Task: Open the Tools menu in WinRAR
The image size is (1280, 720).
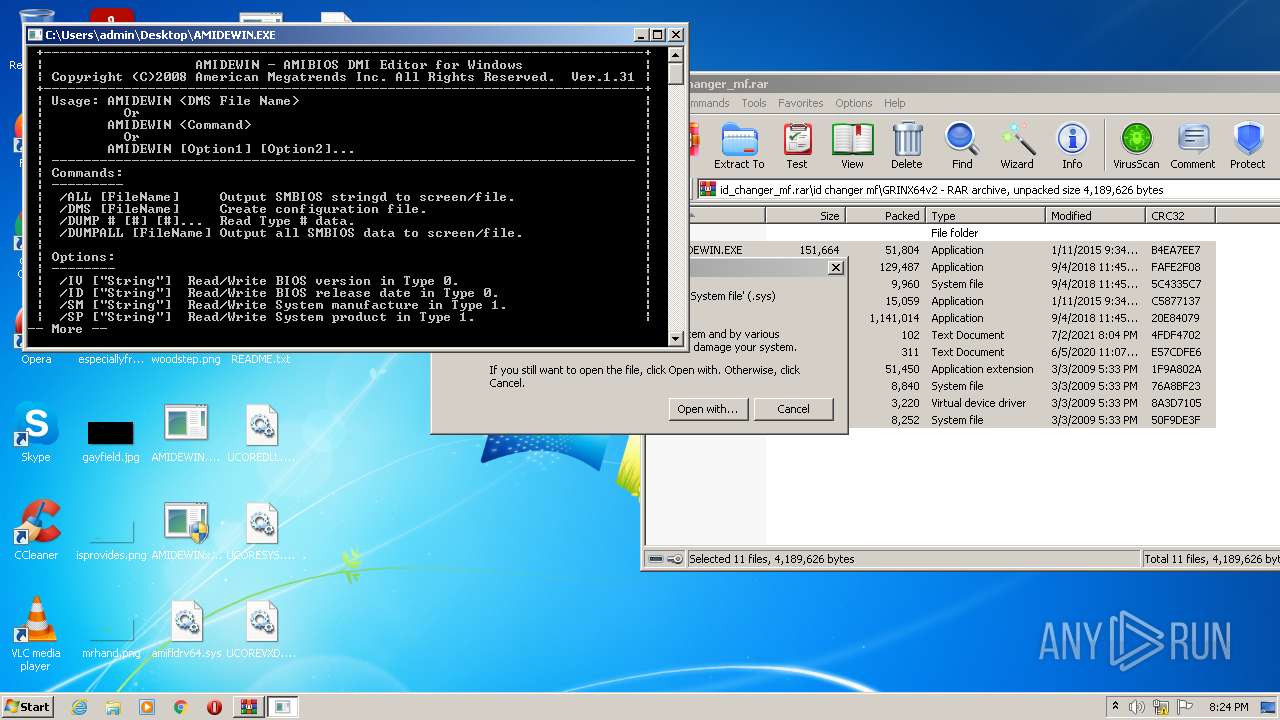Action: [753, 103]
